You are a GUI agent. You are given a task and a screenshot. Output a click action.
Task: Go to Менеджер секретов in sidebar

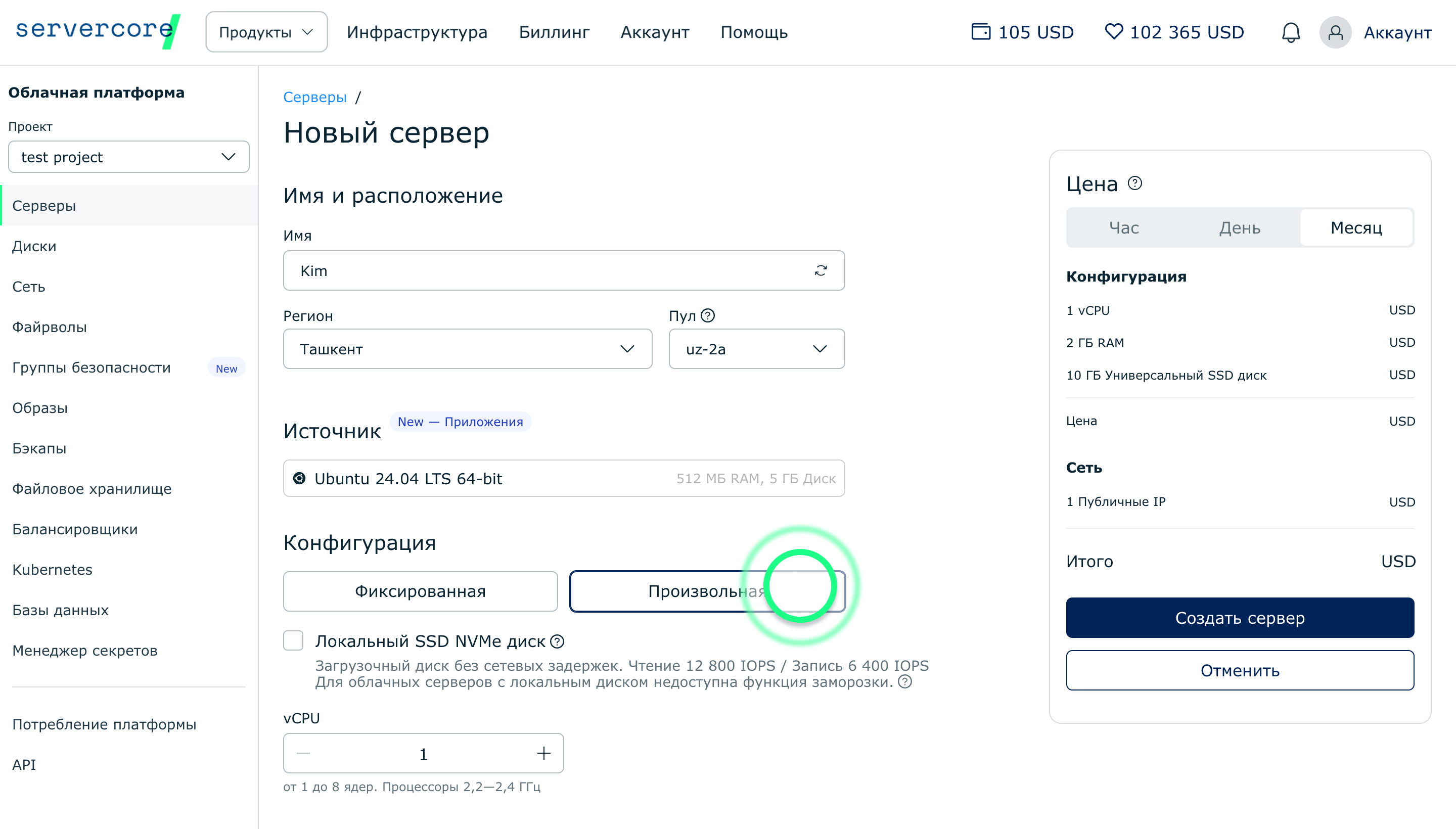tap(129, 650)
